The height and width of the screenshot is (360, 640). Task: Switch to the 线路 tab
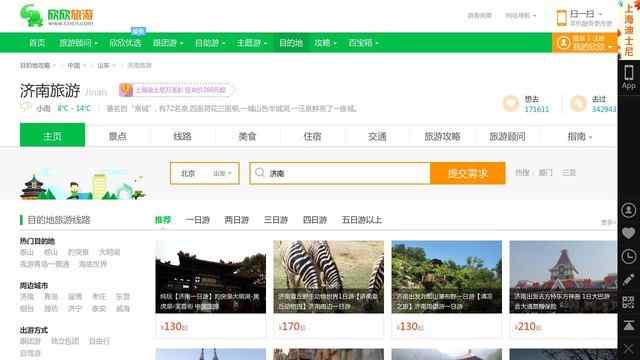click(x=182, y=136)
